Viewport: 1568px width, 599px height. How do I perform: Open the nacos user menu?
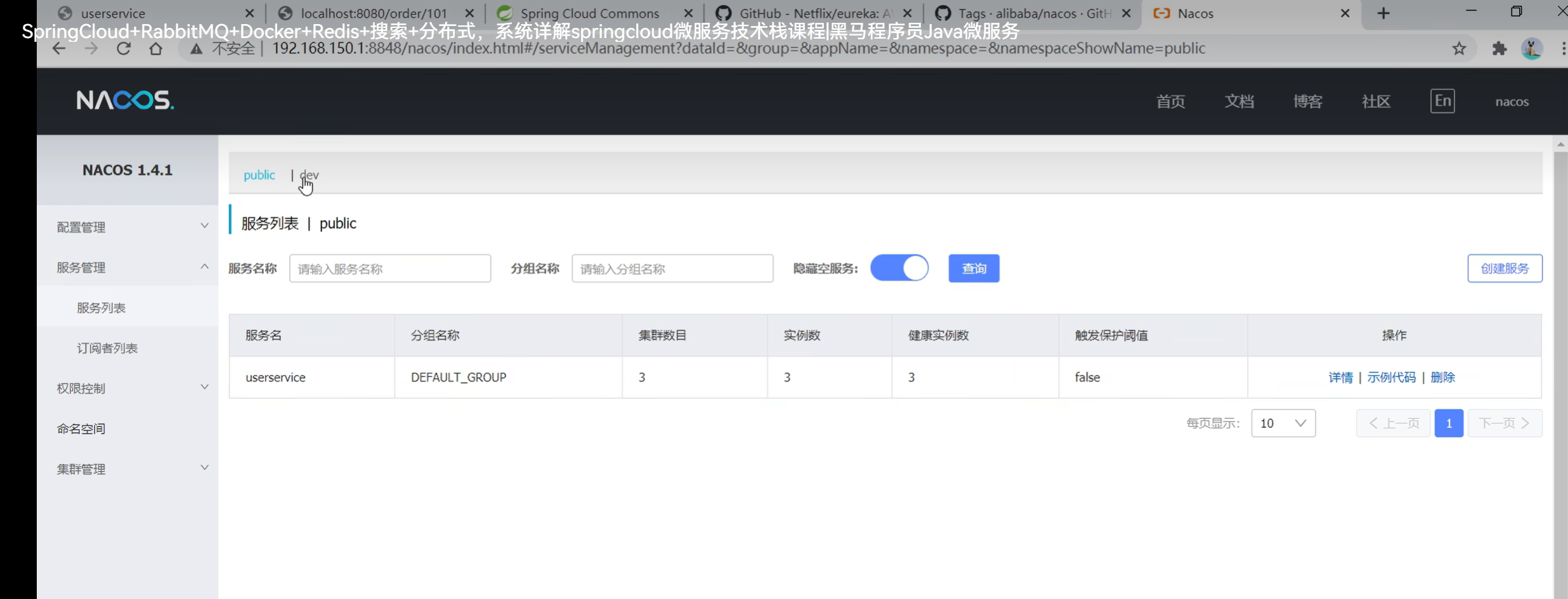pos(1512,101)
